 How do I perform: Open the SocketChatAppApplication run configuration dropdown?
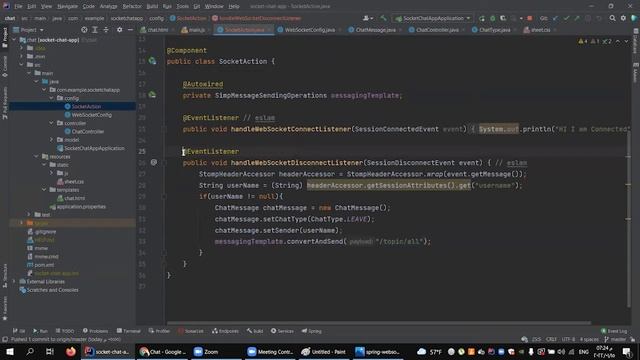pos(432,18)
